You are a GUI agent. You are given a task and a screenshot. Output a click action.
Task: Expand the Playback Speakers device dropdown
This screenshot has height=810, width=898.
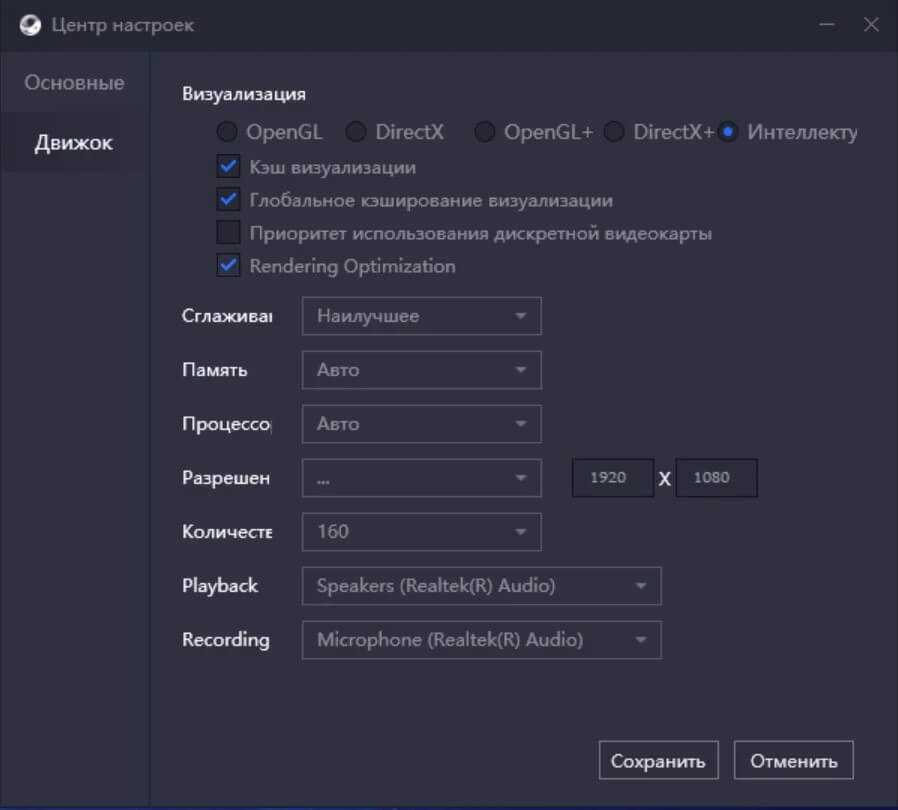(x=481, y=586)
